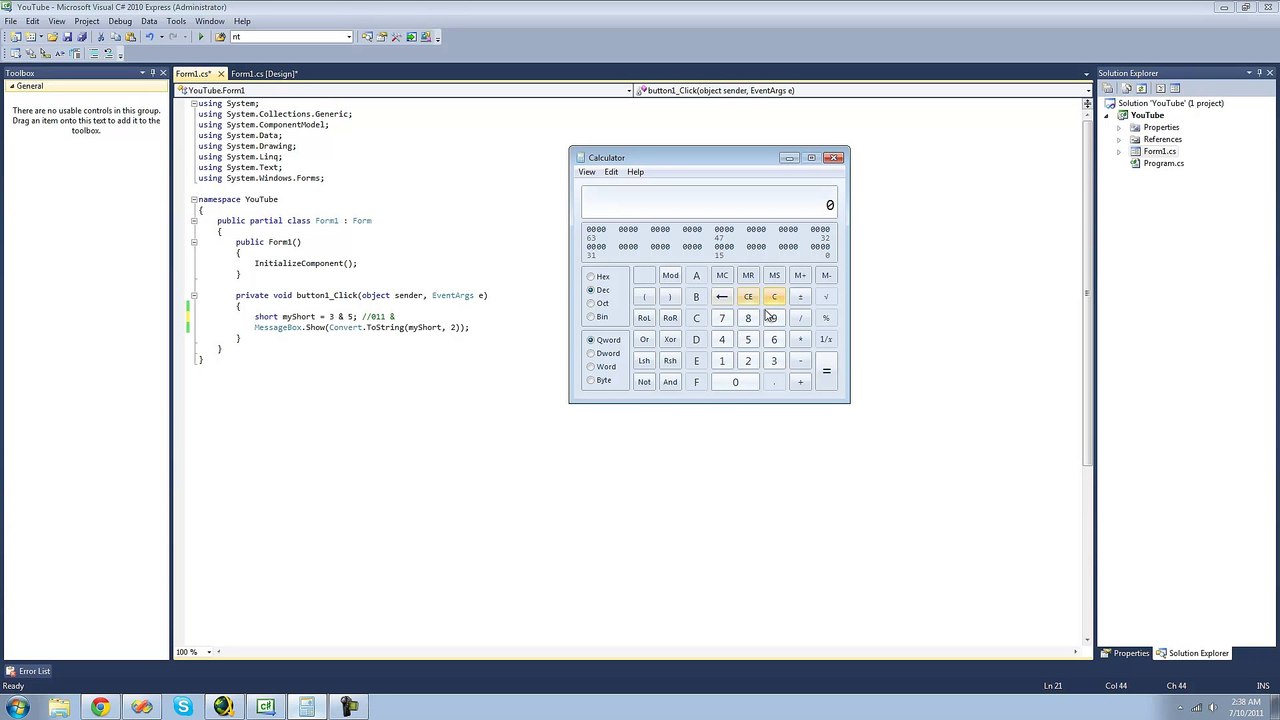The height and width of the screenshot is (720, 1280).
Task: Click the pin icon of the Toolbox panel
Action: click(152, 73)
